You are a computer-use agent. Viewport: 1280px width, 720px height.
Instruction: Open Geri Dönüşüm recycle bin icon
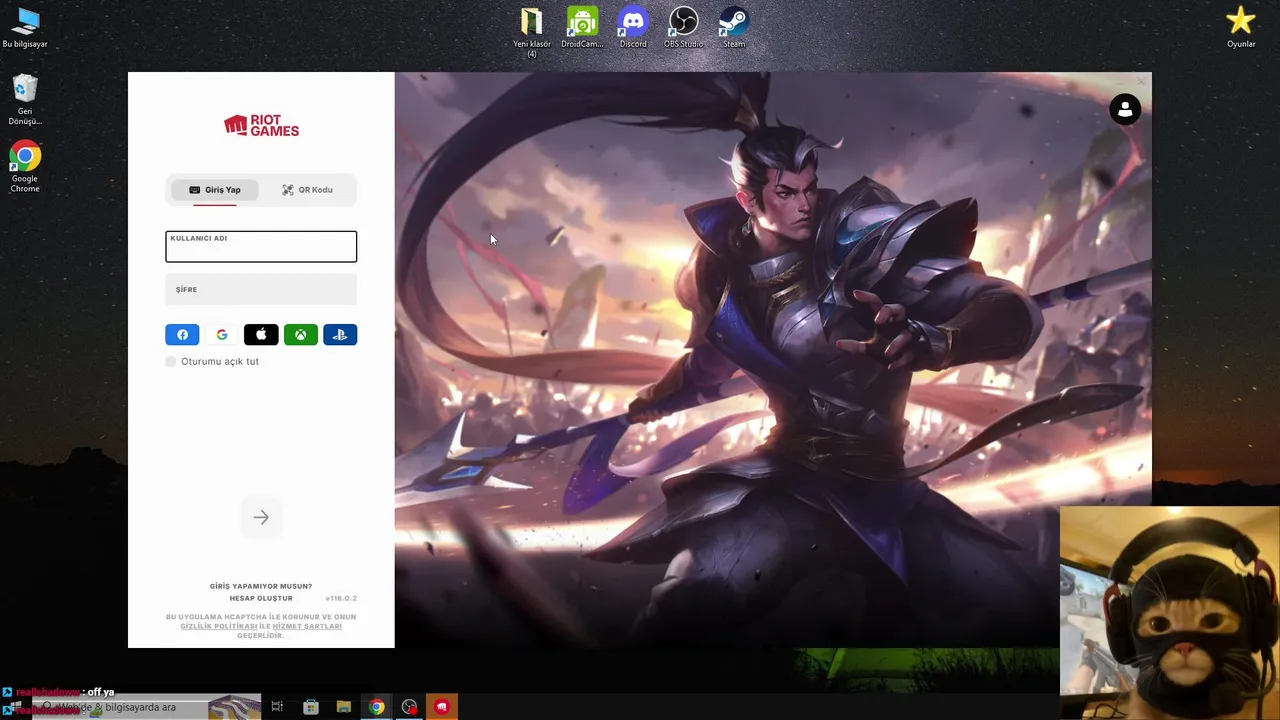tap(25, 100)
